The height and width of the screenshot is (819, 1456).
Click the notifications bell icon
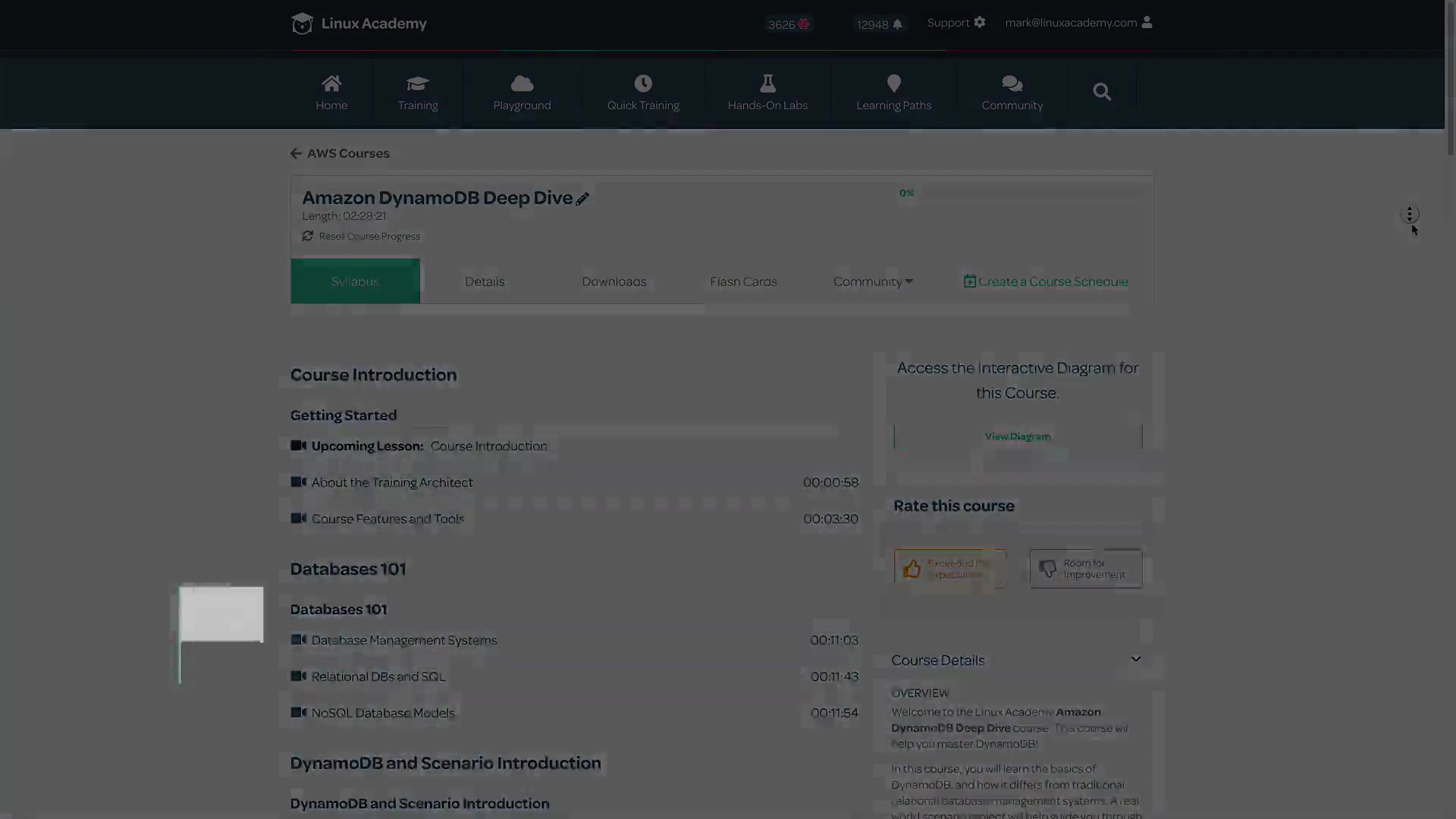[898, 24]
